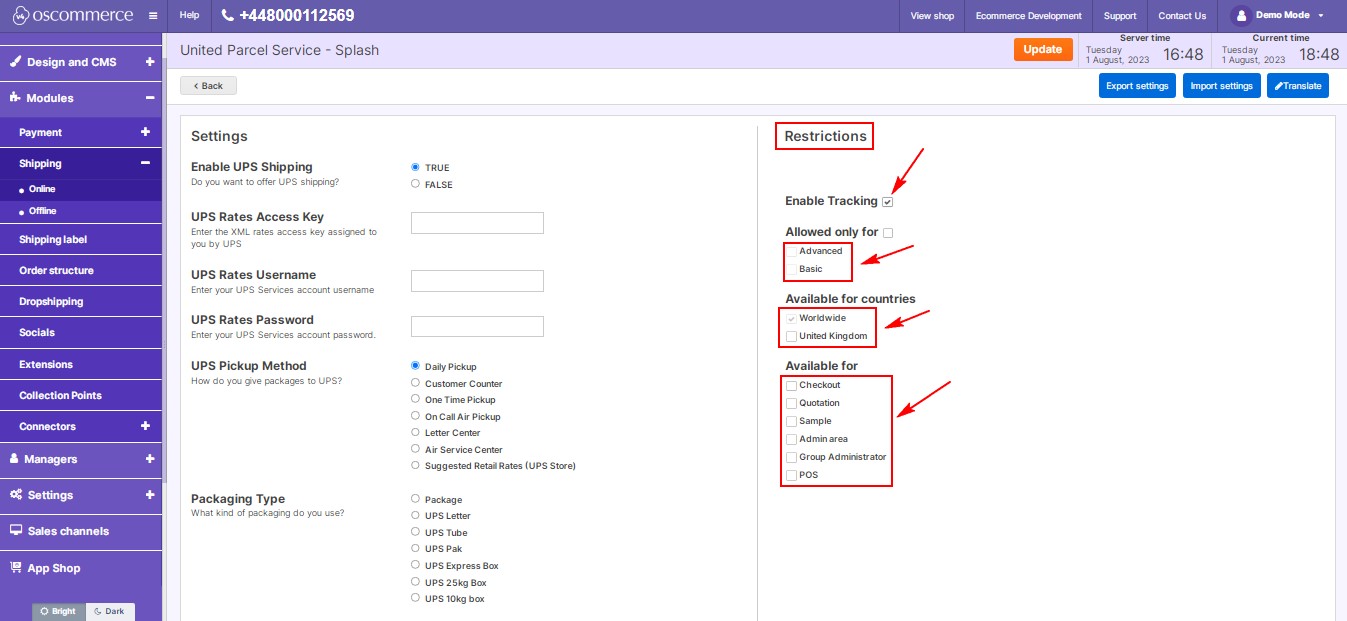Toggle the Allowed only for checkbox
1347x621 pixels.
(887, 233)
